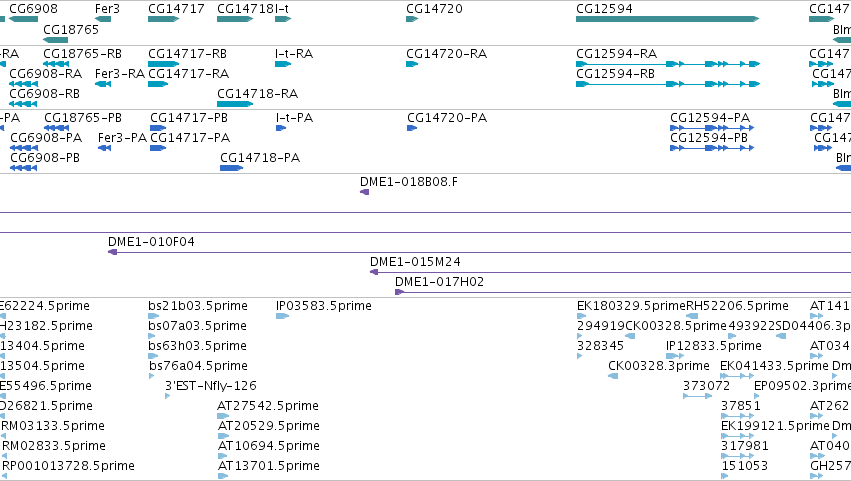Image resolution: width=851 pixels, height=481 pixels.
Task: Click the bs21b03.5prime EST label
Action: tap(198, 306)
